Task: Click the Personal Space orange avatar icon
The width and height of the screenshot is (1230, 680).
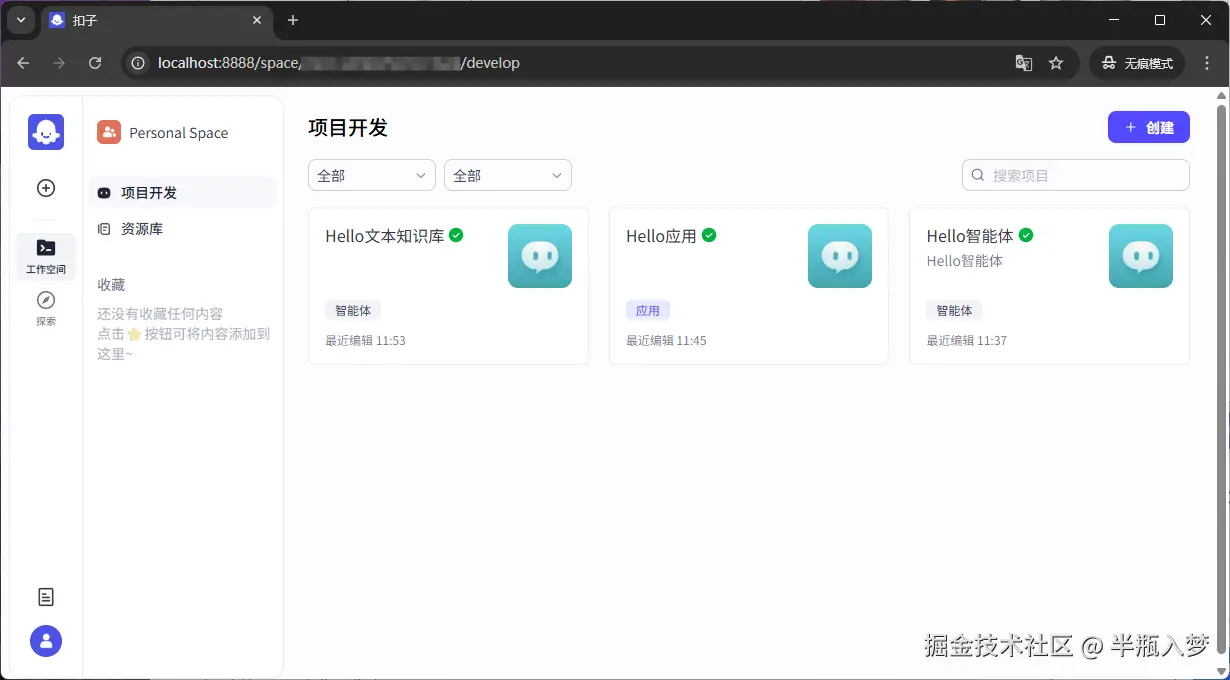Action: [108, 131]
